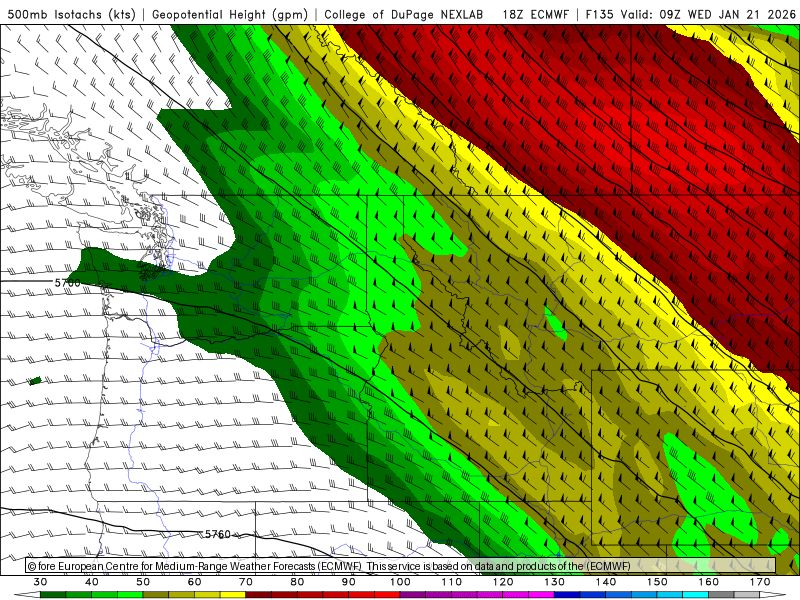Click the 40 value on the color scale

[x=92, y=582]
